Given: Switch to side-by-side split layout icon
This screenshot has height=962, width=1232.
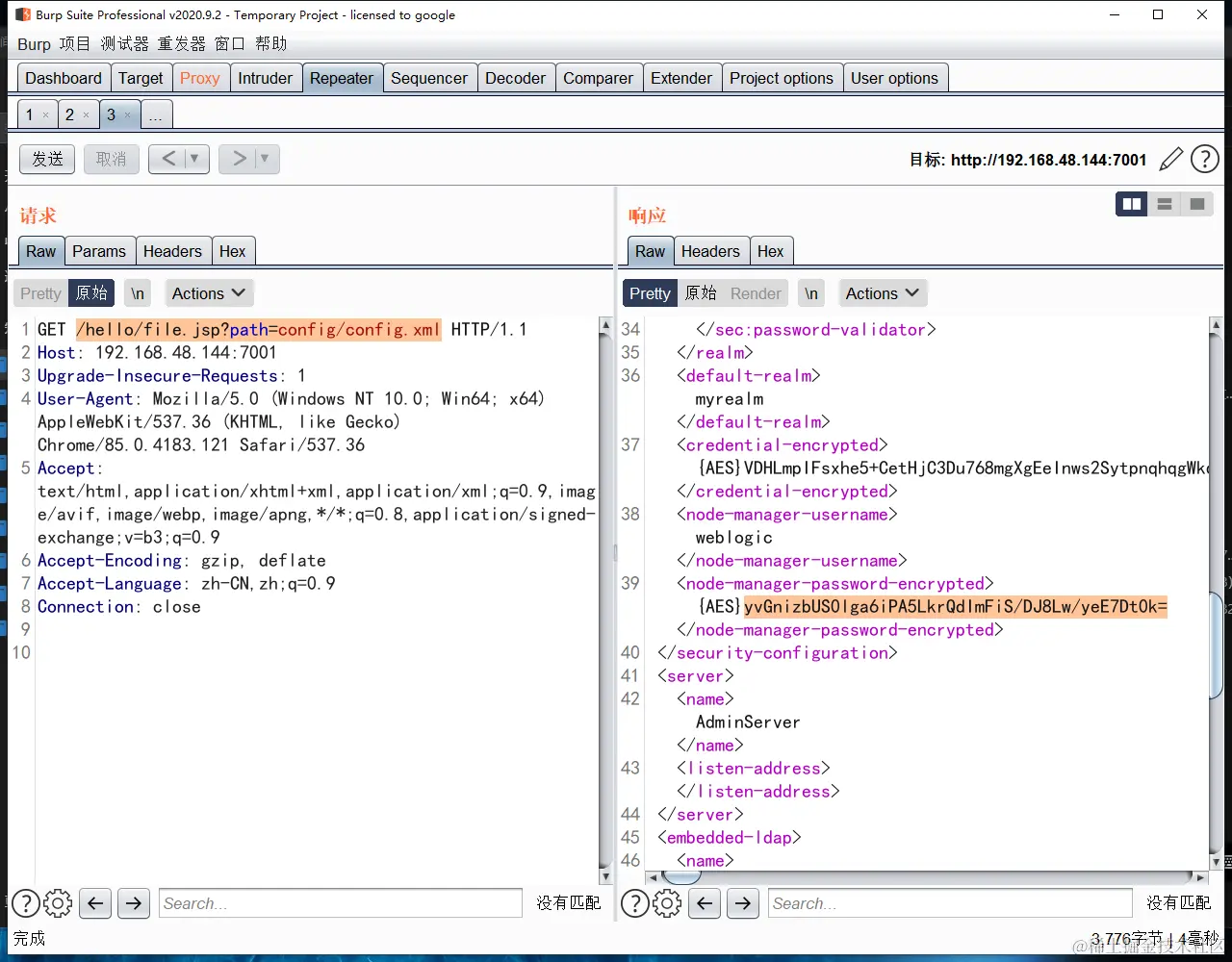Looking at the screenshot, I should (x=1132, y=204).
